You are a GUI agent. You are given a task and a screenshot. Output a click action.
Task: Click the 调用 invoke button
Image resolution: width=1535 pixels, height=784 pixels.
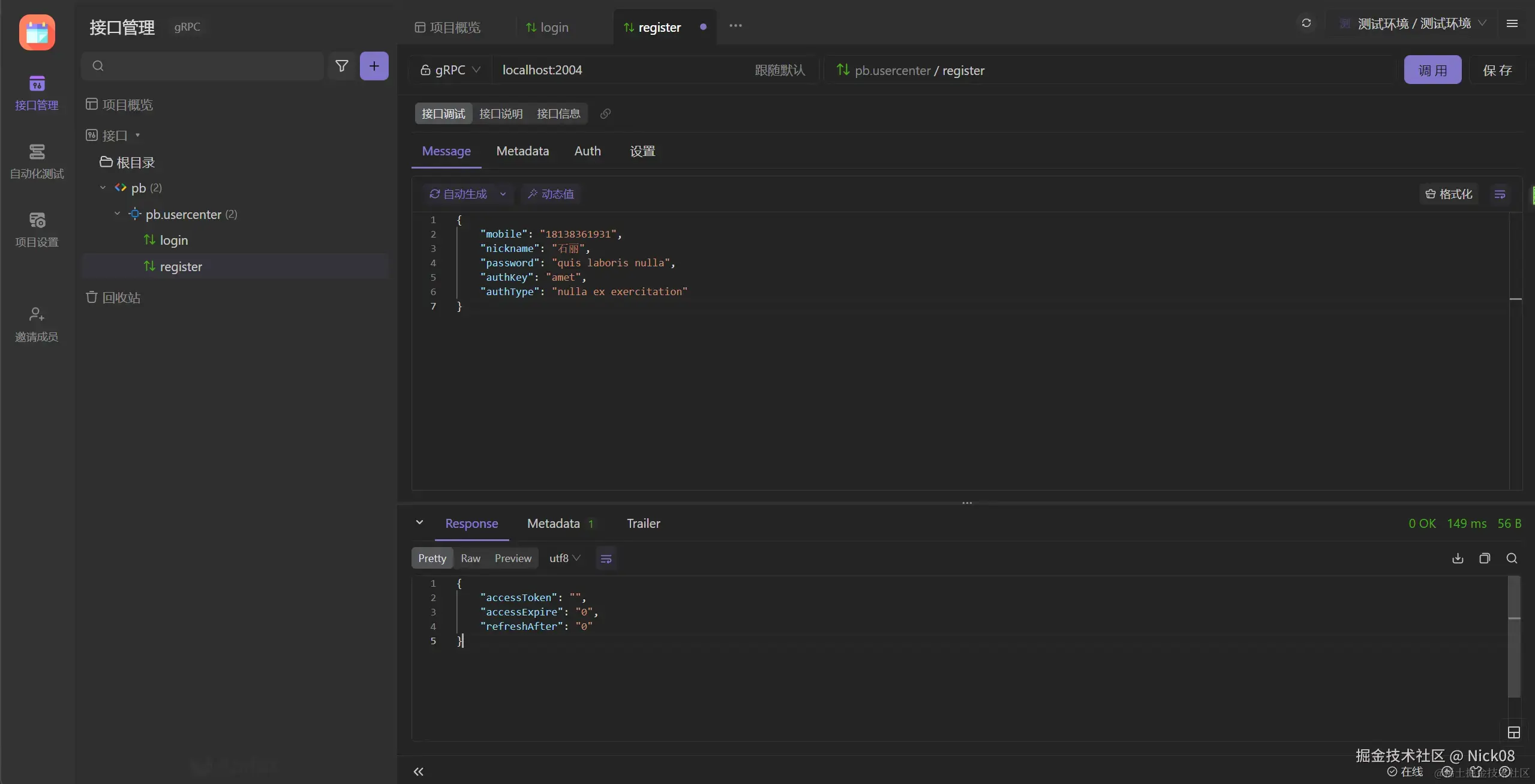click(x=1432, y=70)
